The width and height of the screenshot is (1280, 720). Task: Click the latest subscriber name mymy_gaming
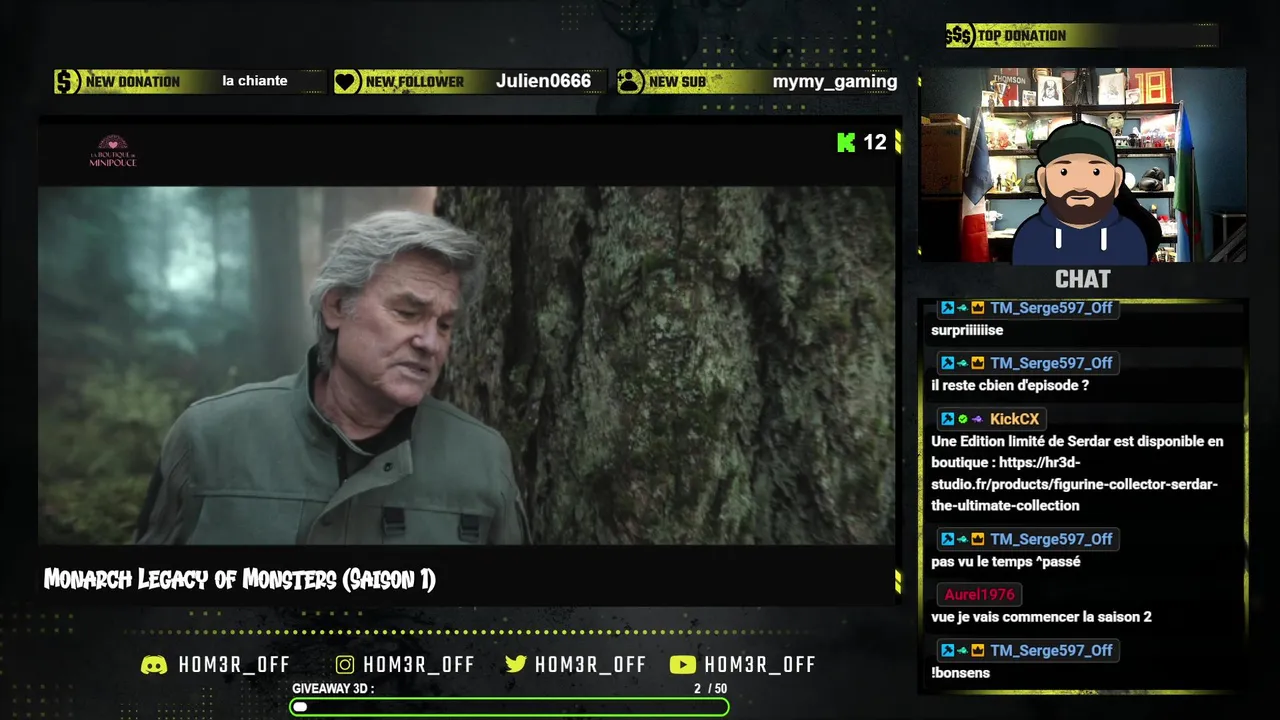click(x=835, y=82)
